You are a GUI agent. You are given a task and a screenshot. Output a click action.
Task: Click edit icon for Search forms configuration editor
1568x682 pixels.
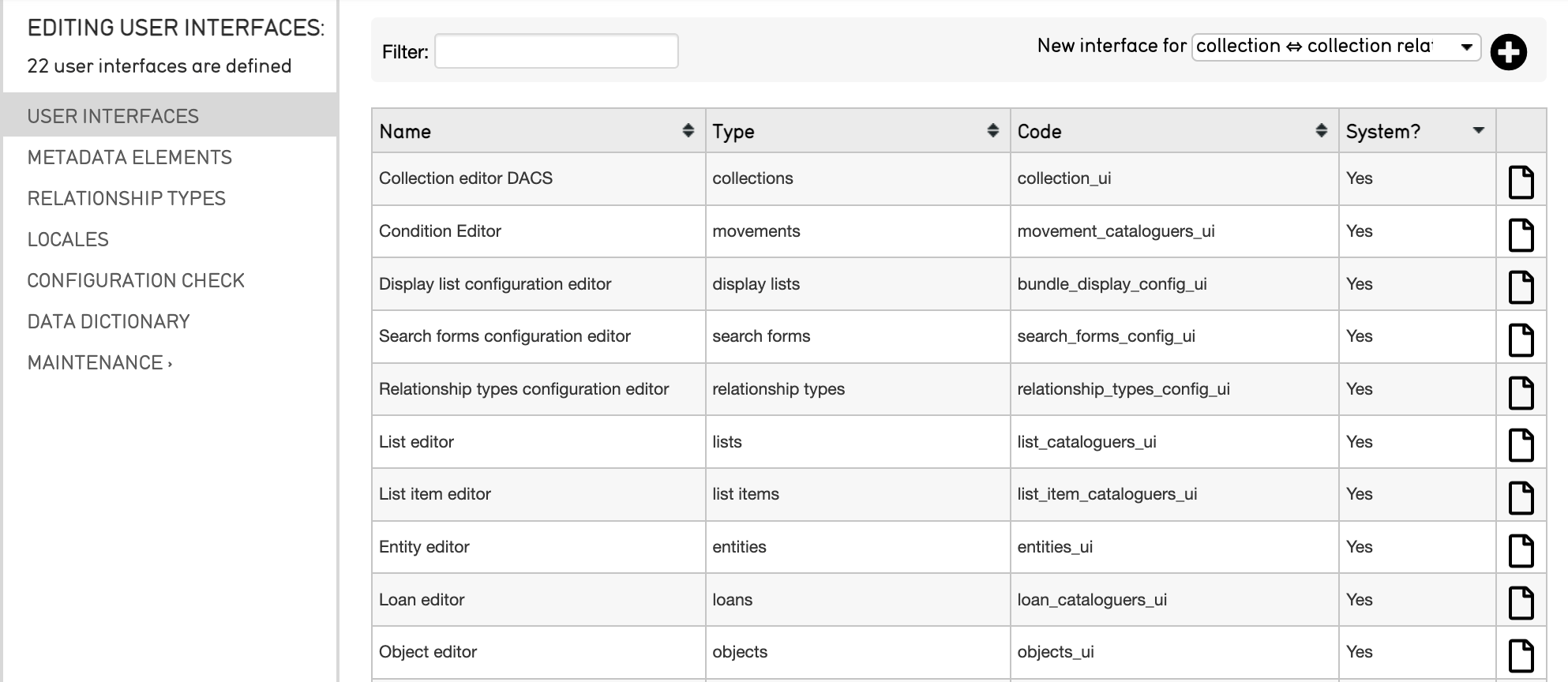point(1521,340)
